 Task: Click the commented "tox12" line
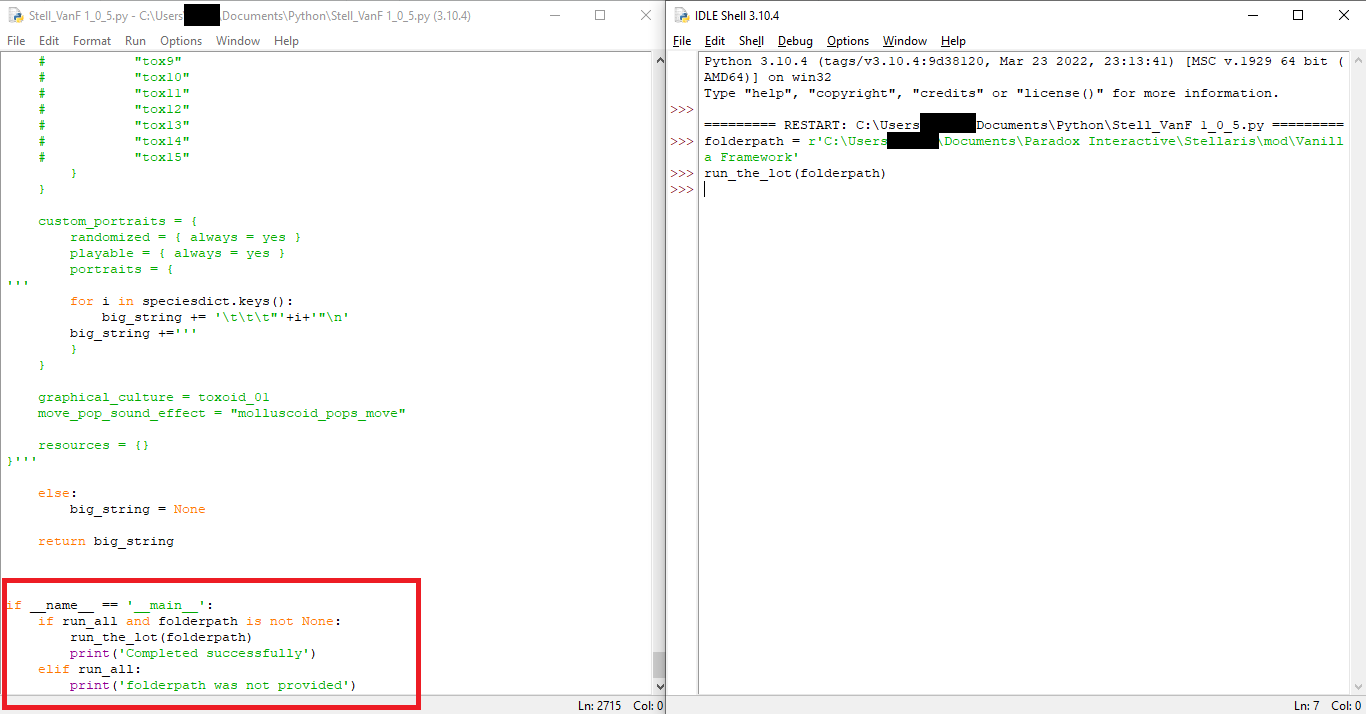coord(114,109)
